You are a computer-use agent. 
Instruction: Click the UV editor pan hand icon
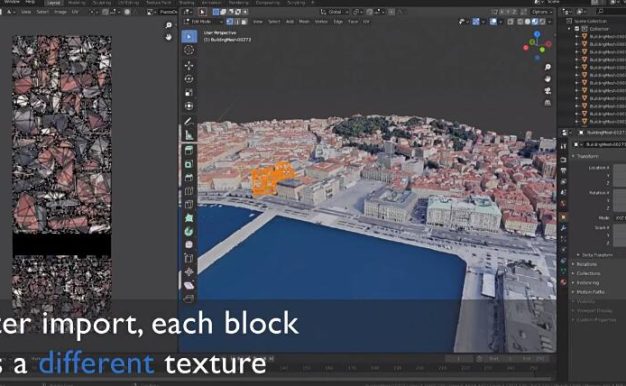tap(168, 37)
